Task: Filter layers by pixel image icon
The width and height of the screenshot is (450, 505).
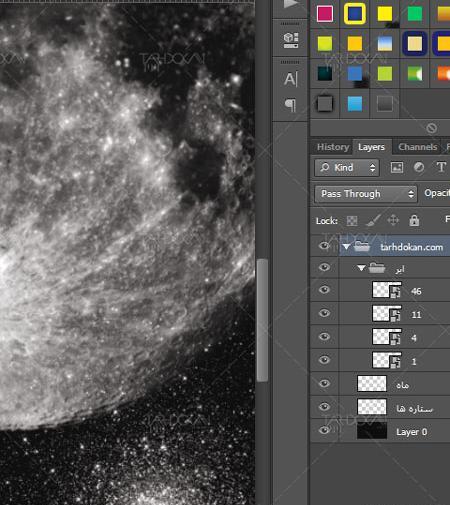Action: click(x=397, y=167)
